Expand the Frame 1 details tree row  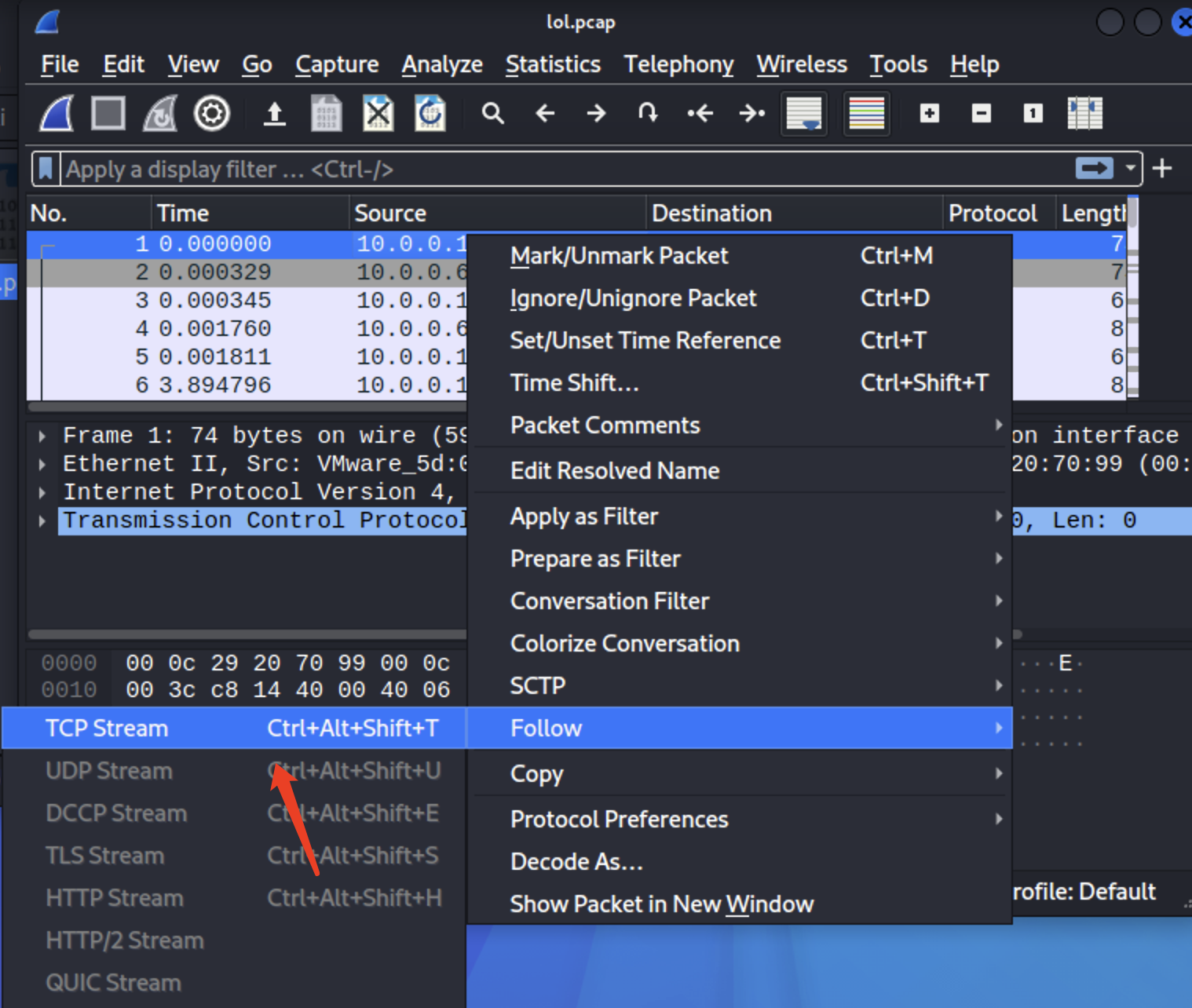click(x=42, y=436)
